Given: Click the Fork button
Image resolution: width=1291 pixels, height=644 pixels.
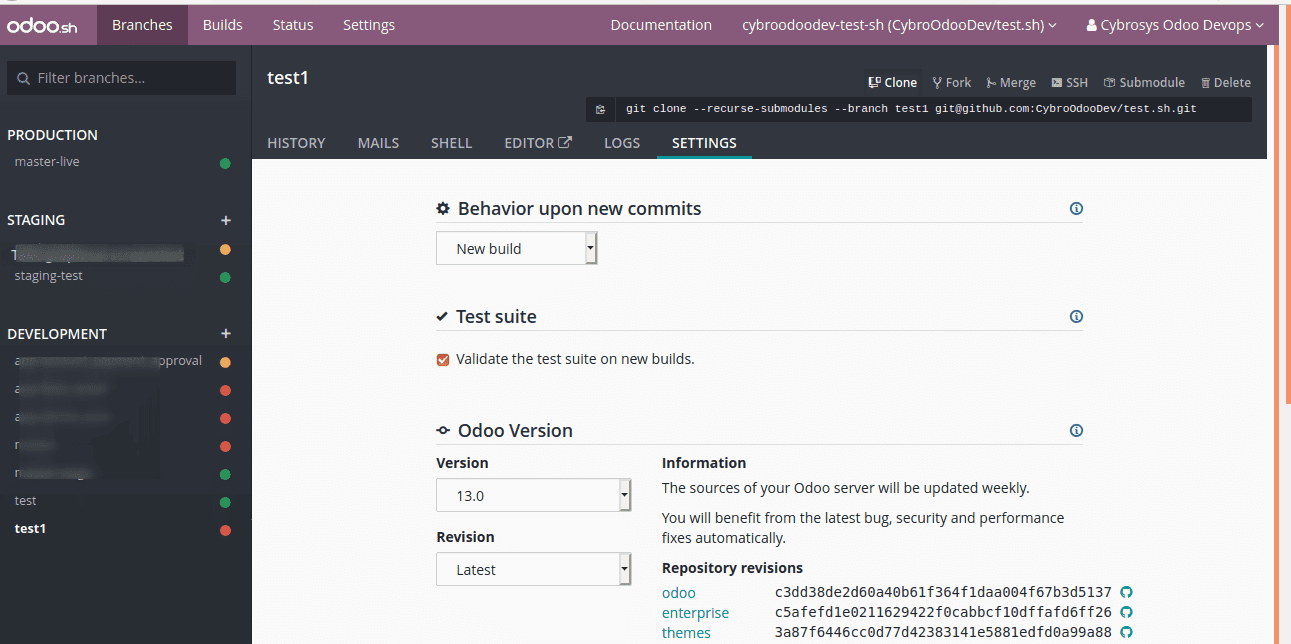Looking at the screenshot, I should [952, 83].
